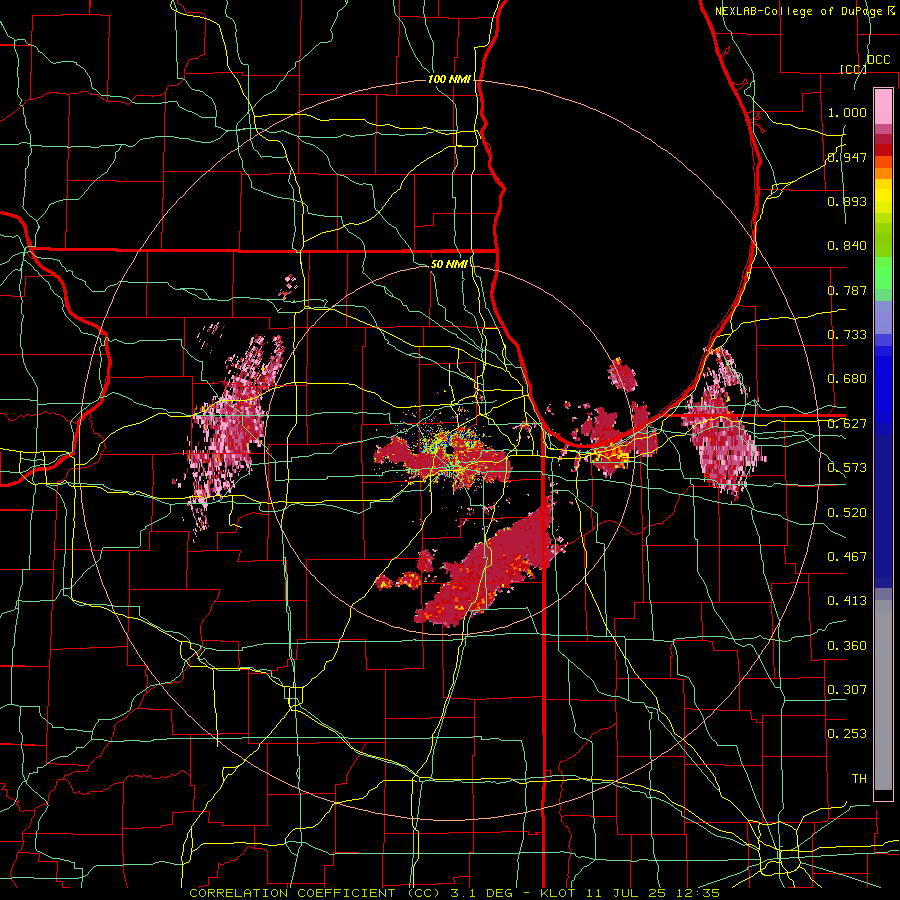Image resolution: width=900 pixels, height=900 pixels.
Task: Click the 0.947 scale value
Action: tap(847, 157)
